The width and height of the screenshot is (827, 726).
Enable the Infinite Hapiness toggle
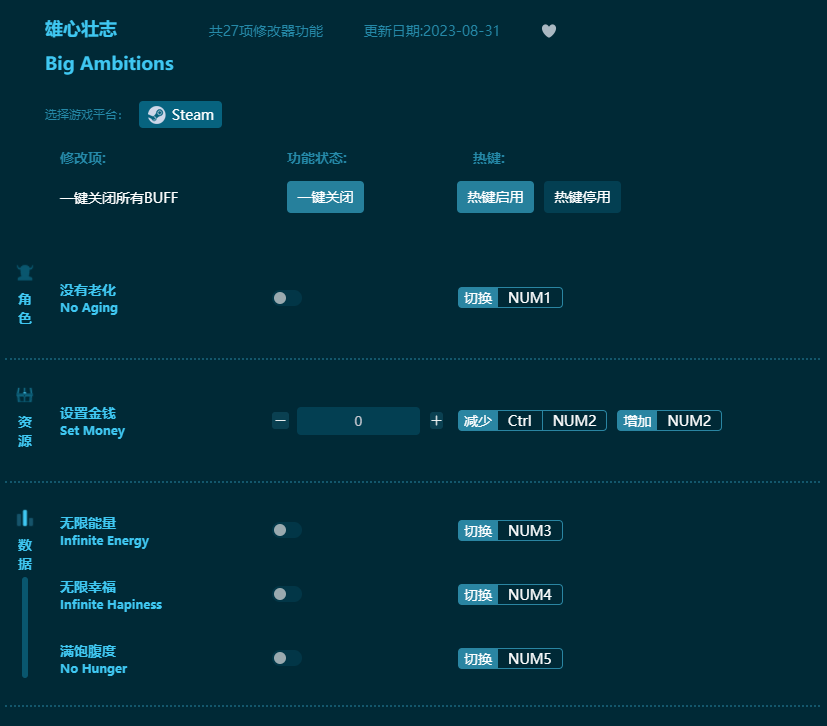(288, 594)
